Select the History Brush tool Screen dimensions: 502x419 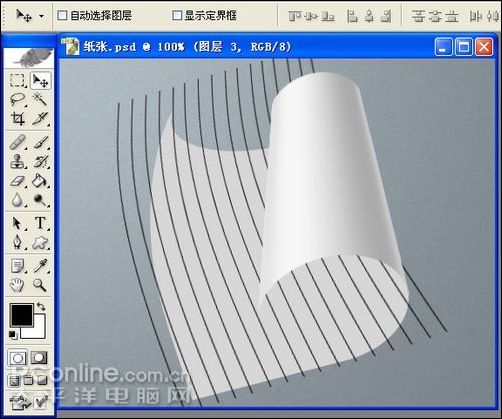coord(40,162)
